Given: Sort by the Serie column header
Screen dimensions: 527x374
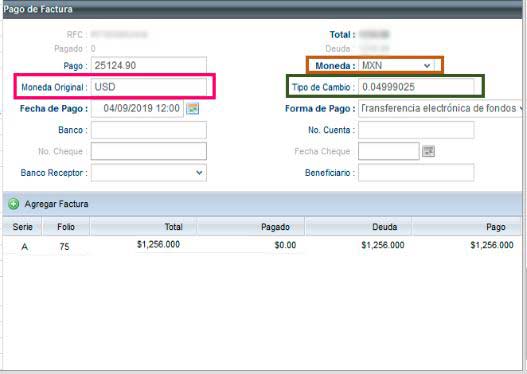Looking at the screenshot, I should click(23, 227).
